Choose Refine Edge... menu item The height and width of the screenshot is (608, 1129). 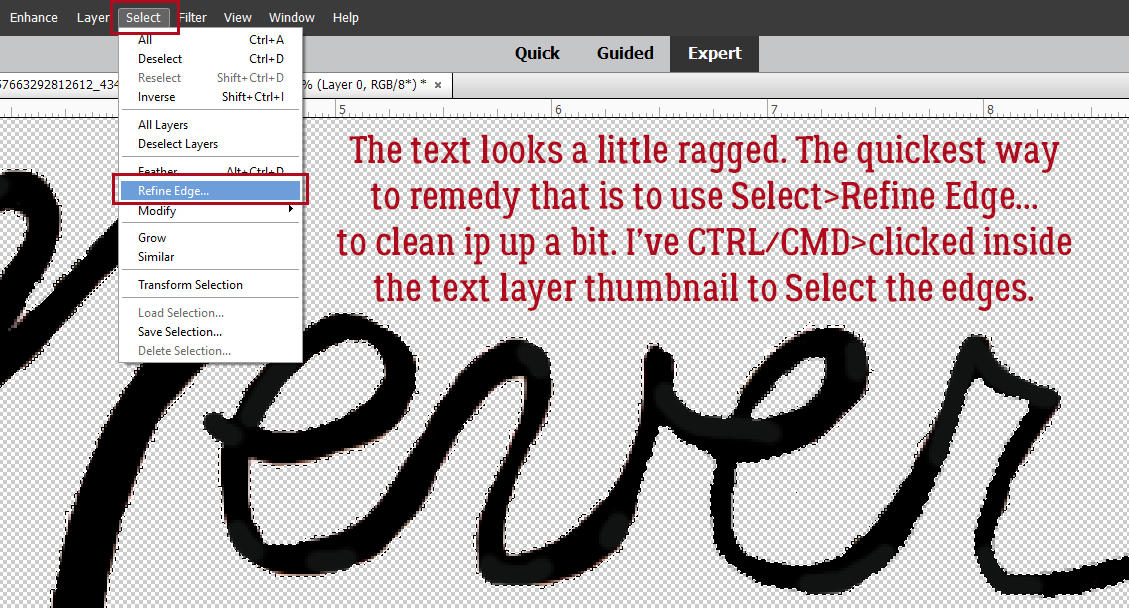tap(210, 190)
